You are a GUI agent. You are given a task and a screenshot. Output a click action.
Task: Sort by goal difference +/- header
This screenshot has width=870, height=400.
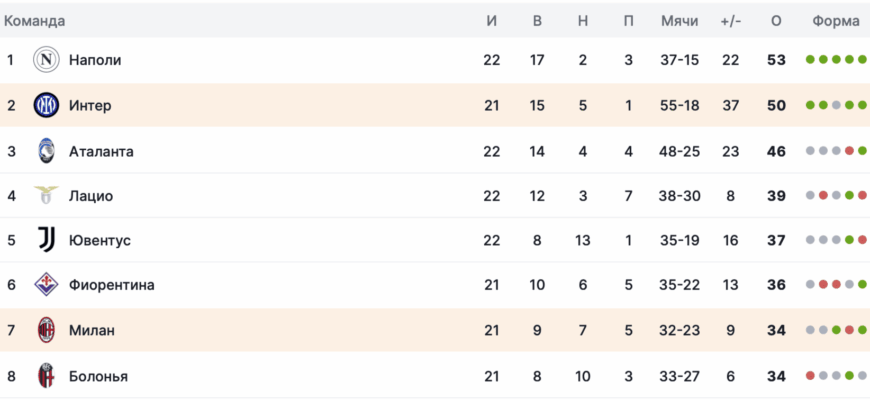pyautogui.click(x=730, y=21)
